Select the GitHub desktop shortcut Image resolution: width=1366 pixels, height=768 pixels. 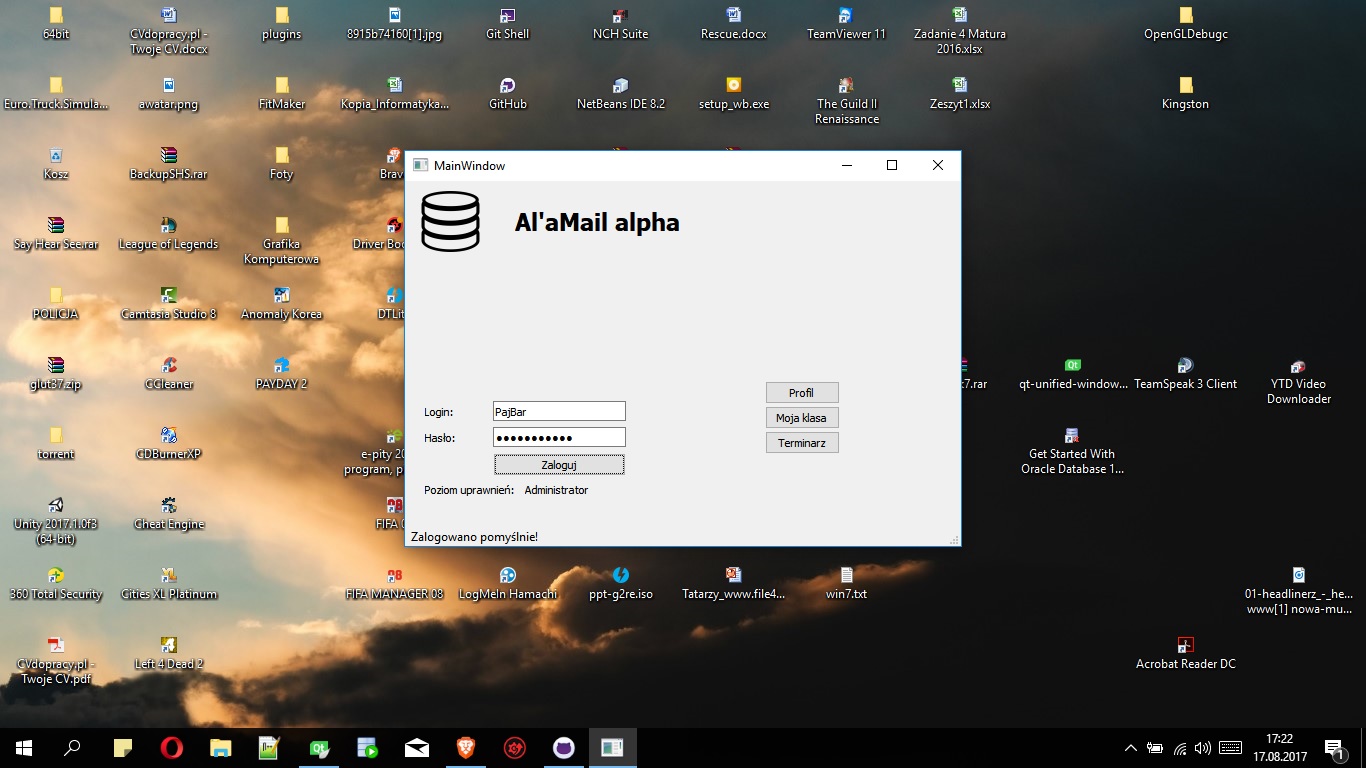(507, 94)
